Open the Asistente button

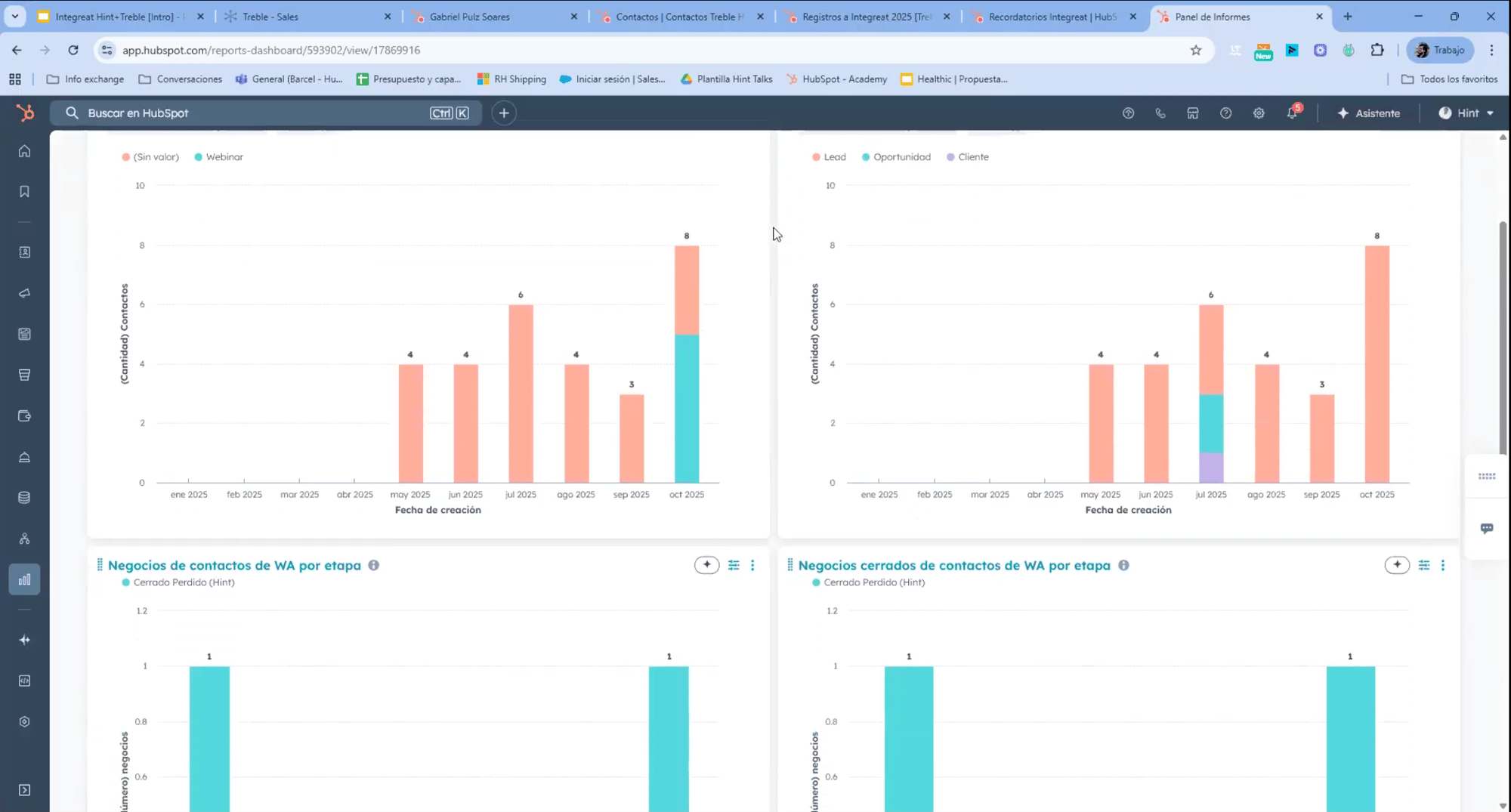tap(1368, 113)
